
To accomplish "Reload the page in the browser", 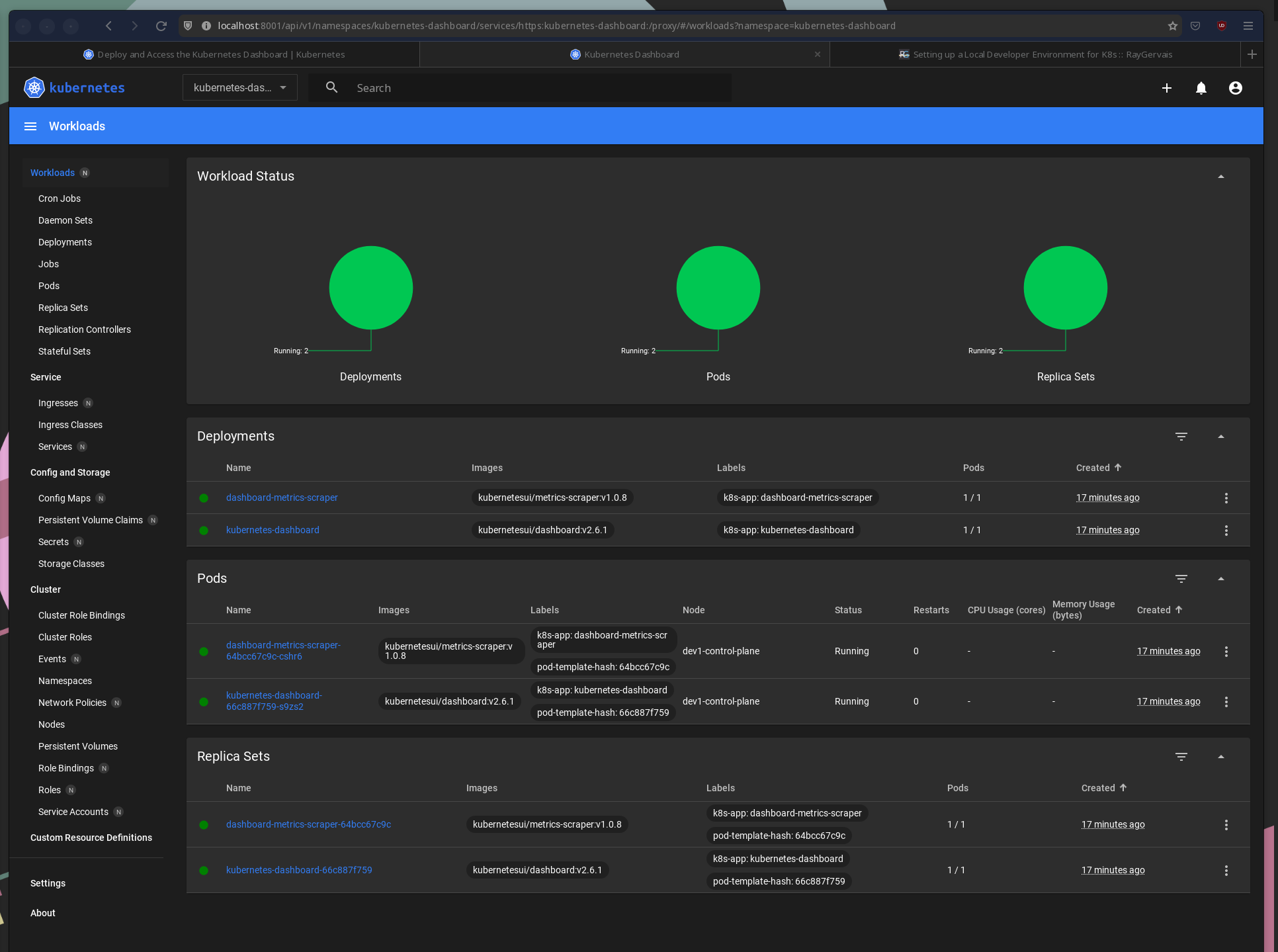I will [x=161, y=26].
